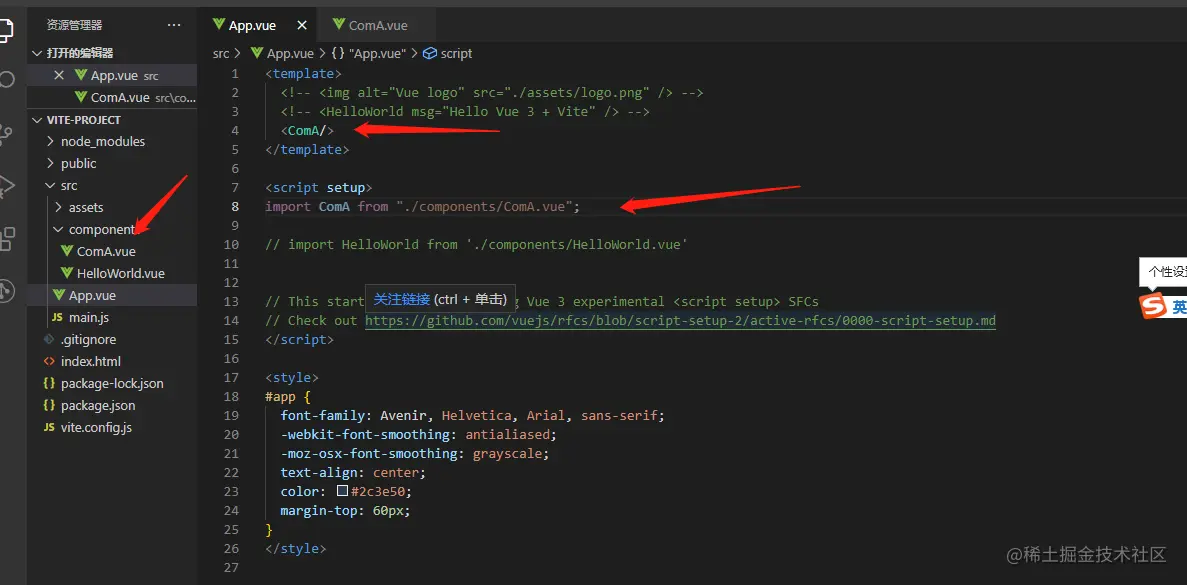Click the grayscale value on line 21
Screen dimensions: 1187x585
coord(507,453)
